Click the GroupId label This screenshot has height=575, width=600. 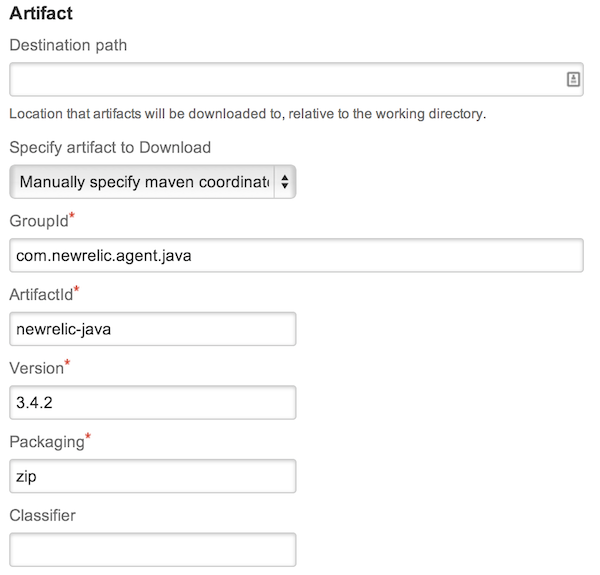coord(39,221)
